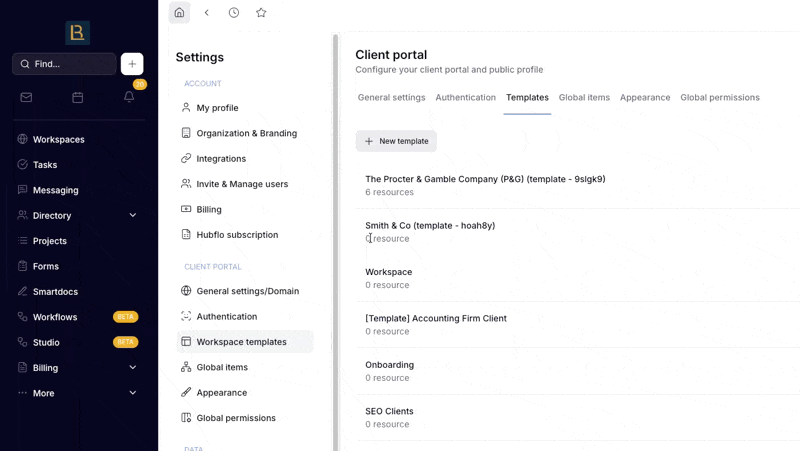The width and height of the screenshot is (800, 451).
Task: Click the Workflows BETA badge
Action: 126,317
